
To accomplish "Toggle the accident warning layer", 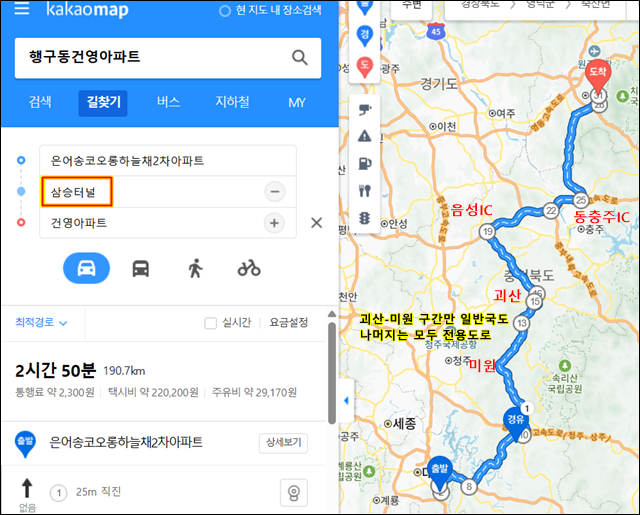I will pyautogui.click(x=364, y=136).
